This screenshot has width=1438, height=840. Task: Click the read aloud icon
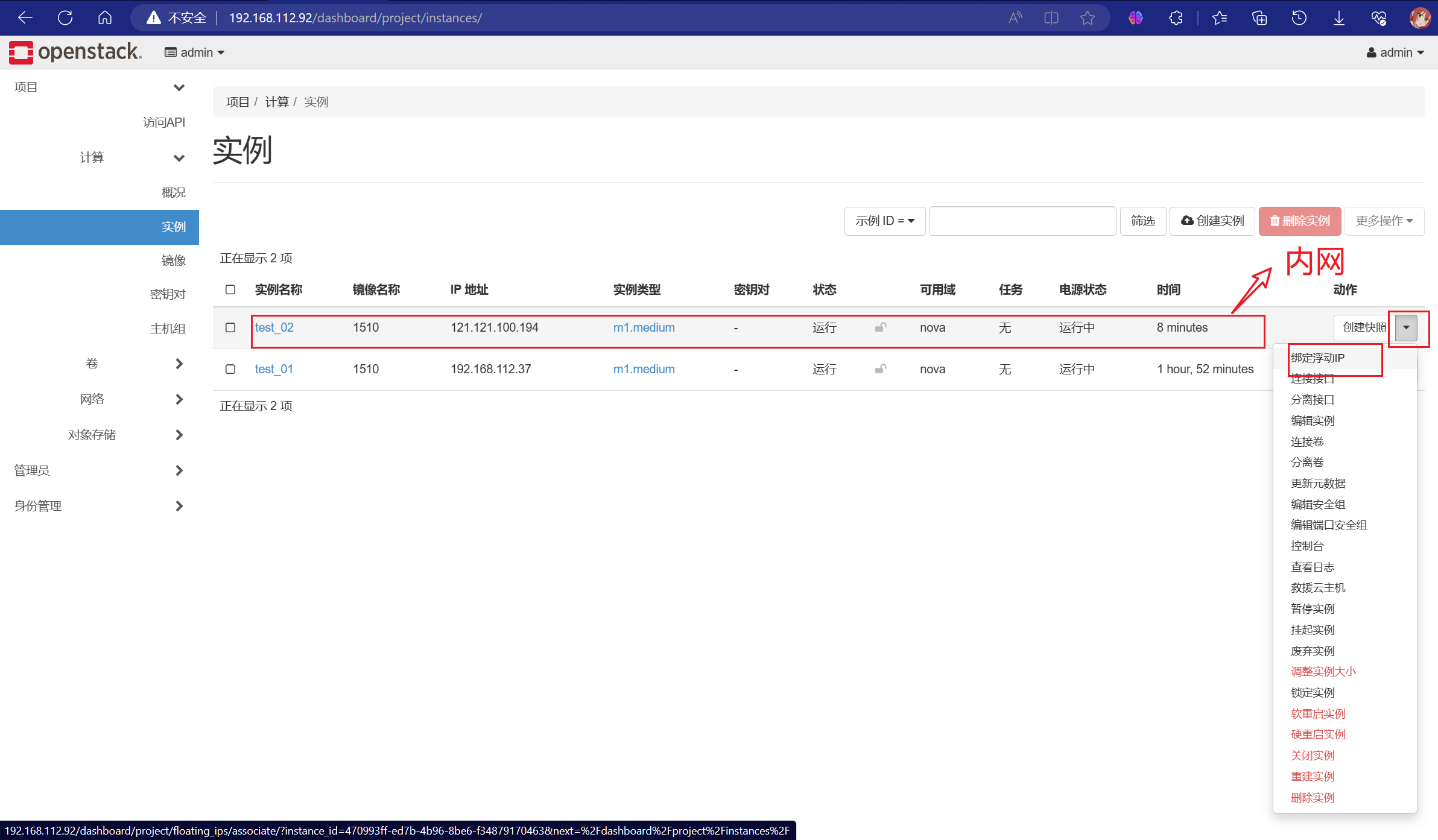[1015, 17]
